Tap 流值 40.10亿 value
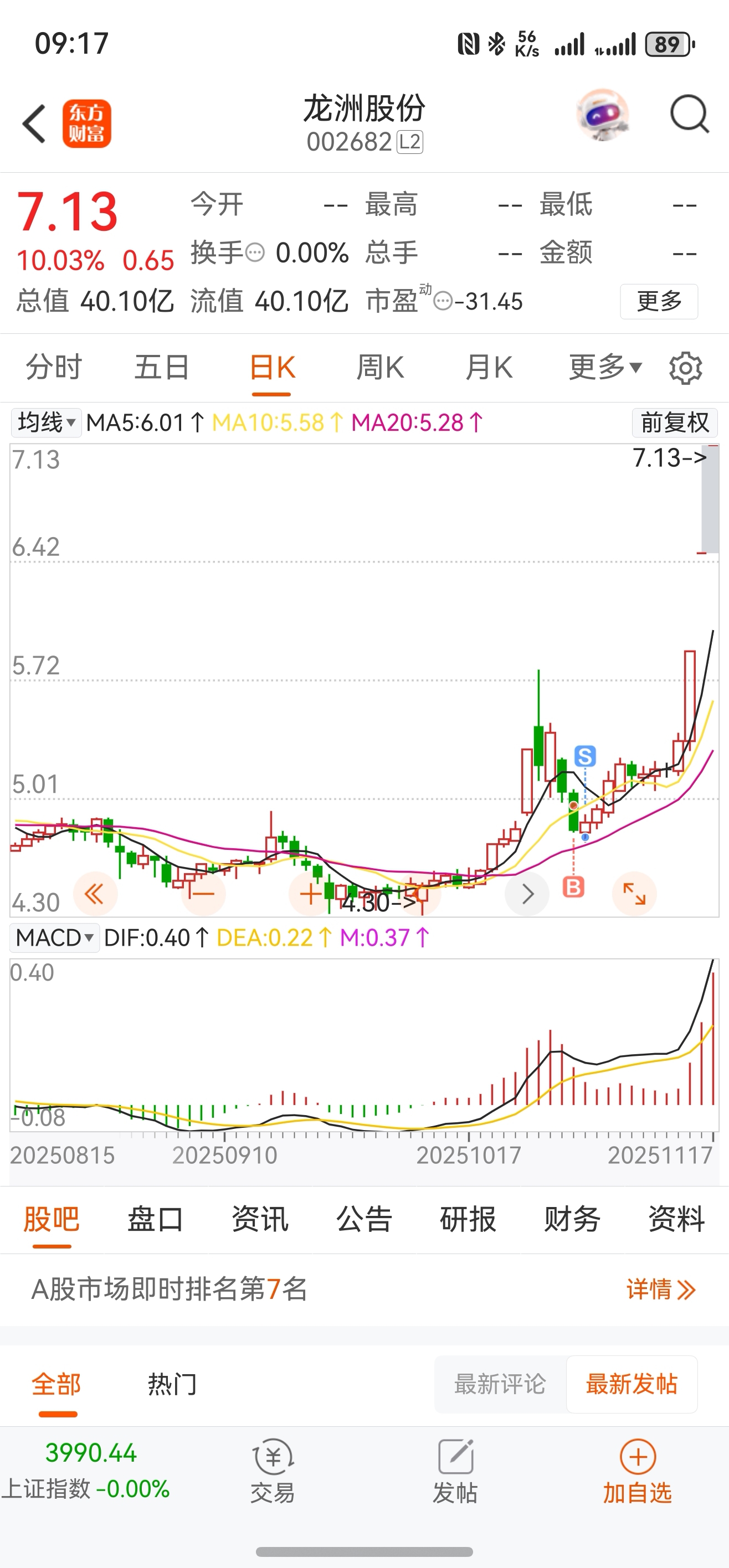 coord(269,301)
